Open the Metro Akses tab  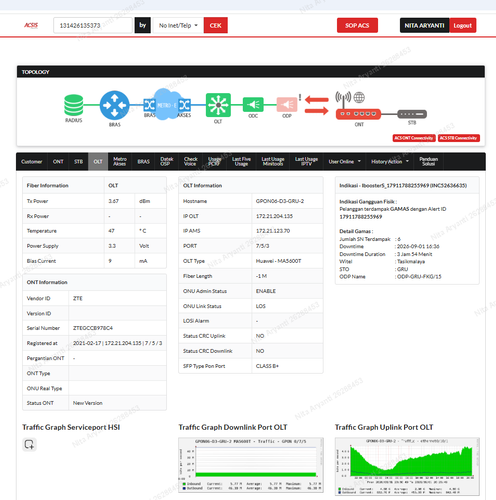click(x=120, y=162)
